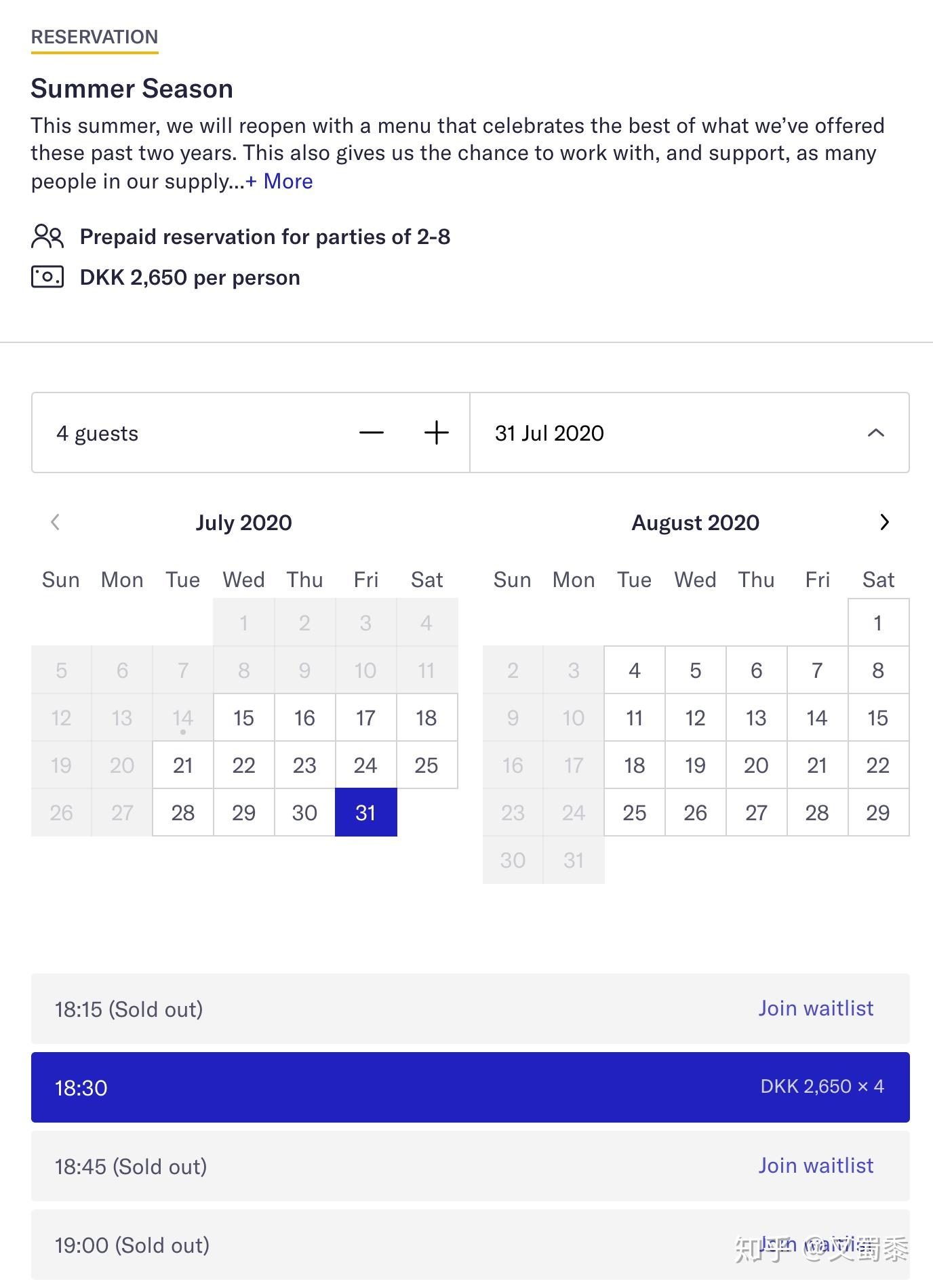Choose August 13 on the calendar

tap(757, 717)
